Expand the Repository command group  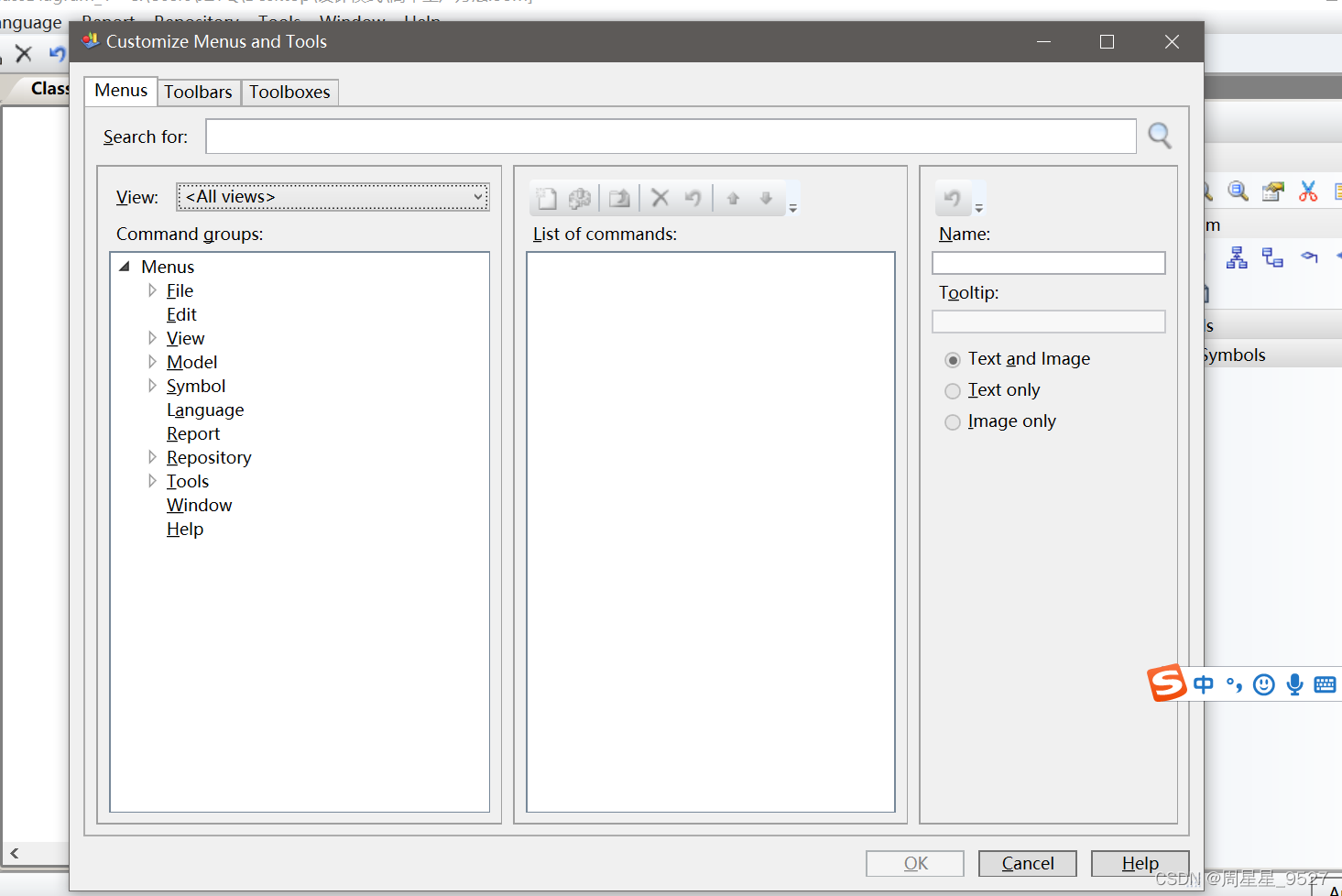click(152, 455)
